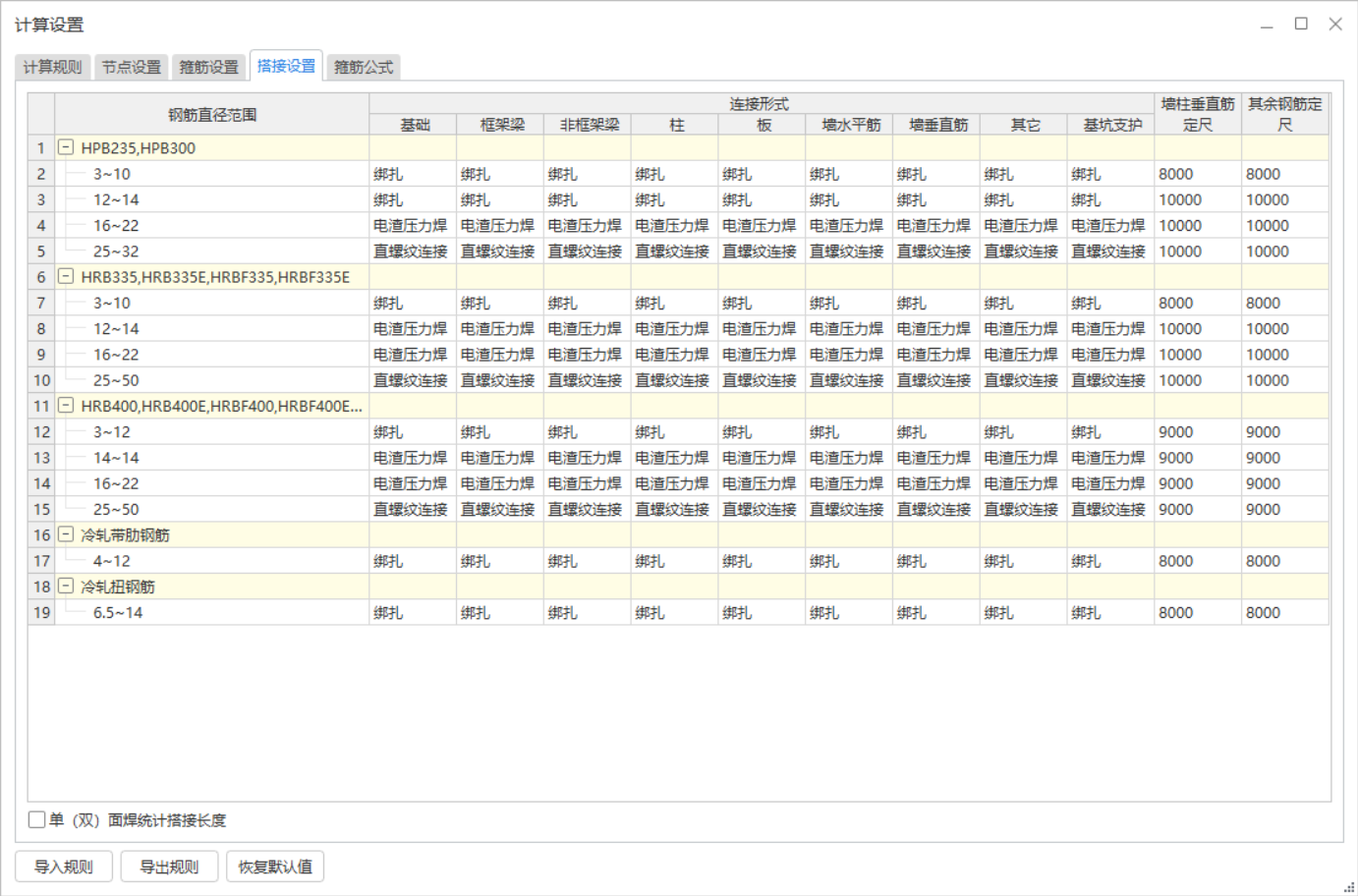The height and width of the screenshot is (896, 1358).
Task: Click 柱 cell 直螺纹连接 in row 5
Action: [x=676, y=251]
